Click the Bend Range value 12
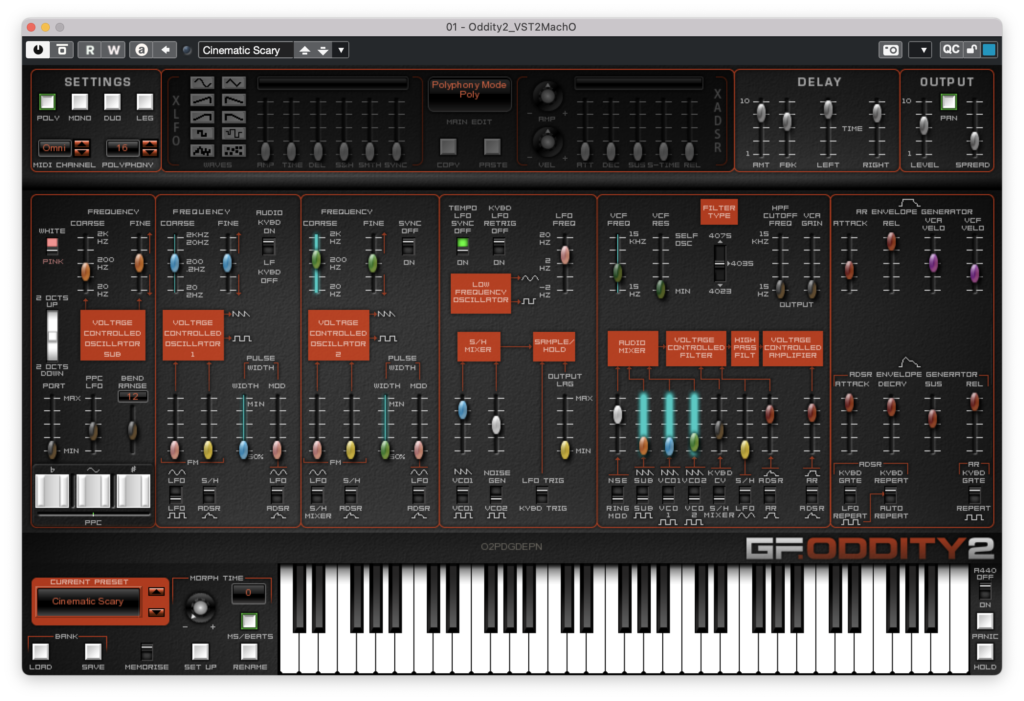Image resolution: width=1024 pixels, height=701 pixels. tap(133, 396)
